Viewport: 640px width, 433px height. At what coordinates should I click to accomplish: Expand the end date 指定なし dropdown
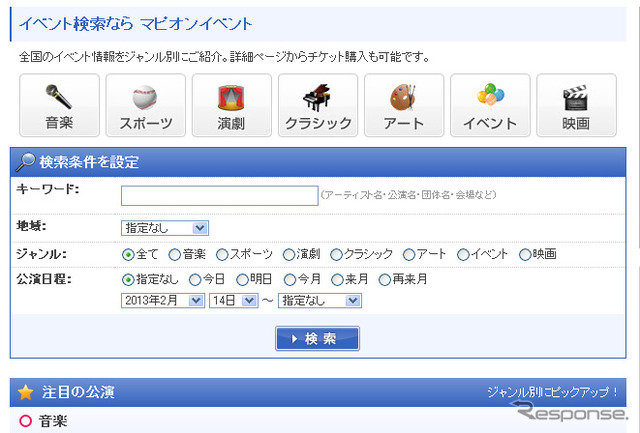pos(319,300)
